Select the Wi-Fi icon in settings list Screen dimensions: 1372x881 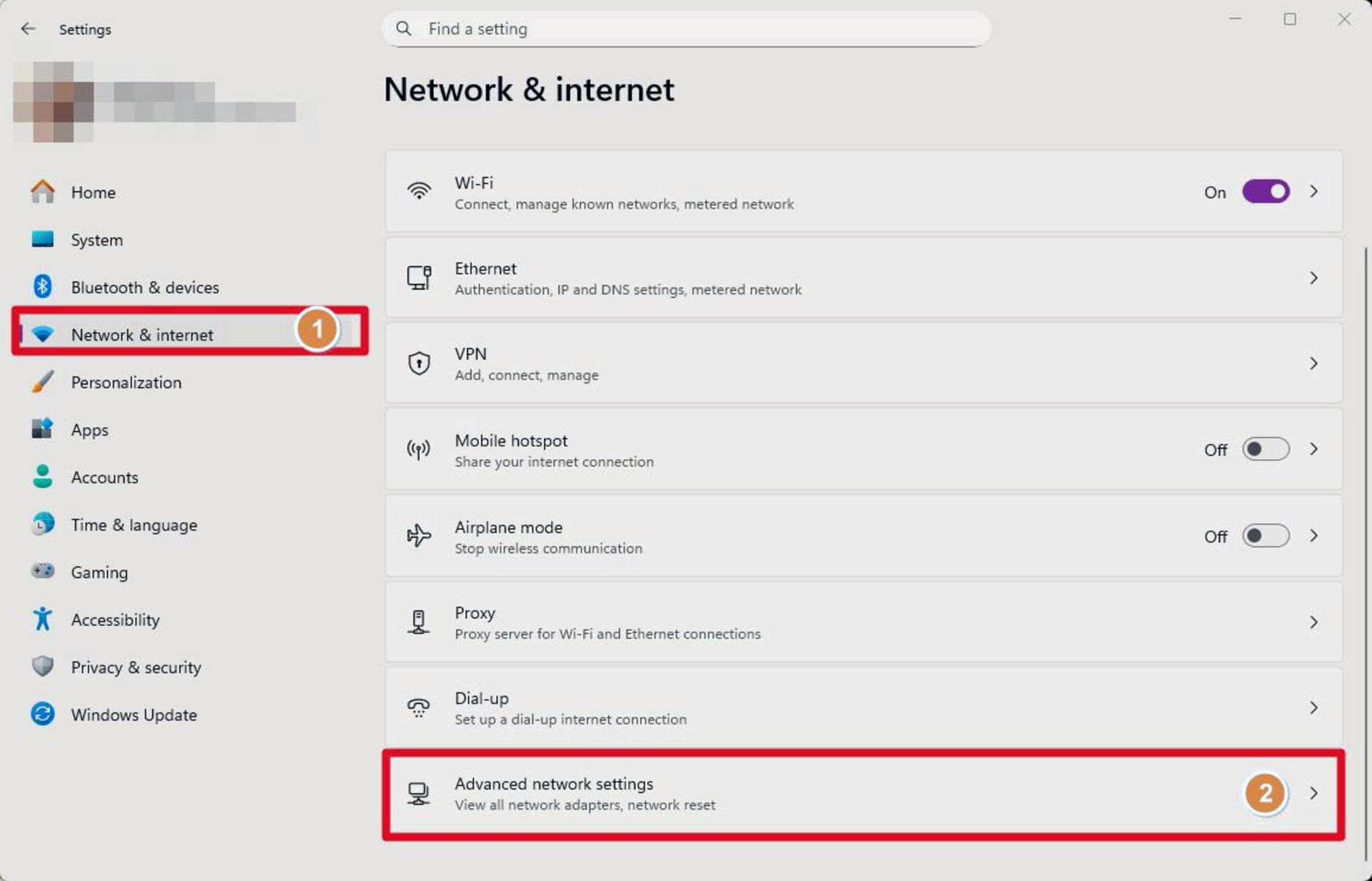point(419,191)
